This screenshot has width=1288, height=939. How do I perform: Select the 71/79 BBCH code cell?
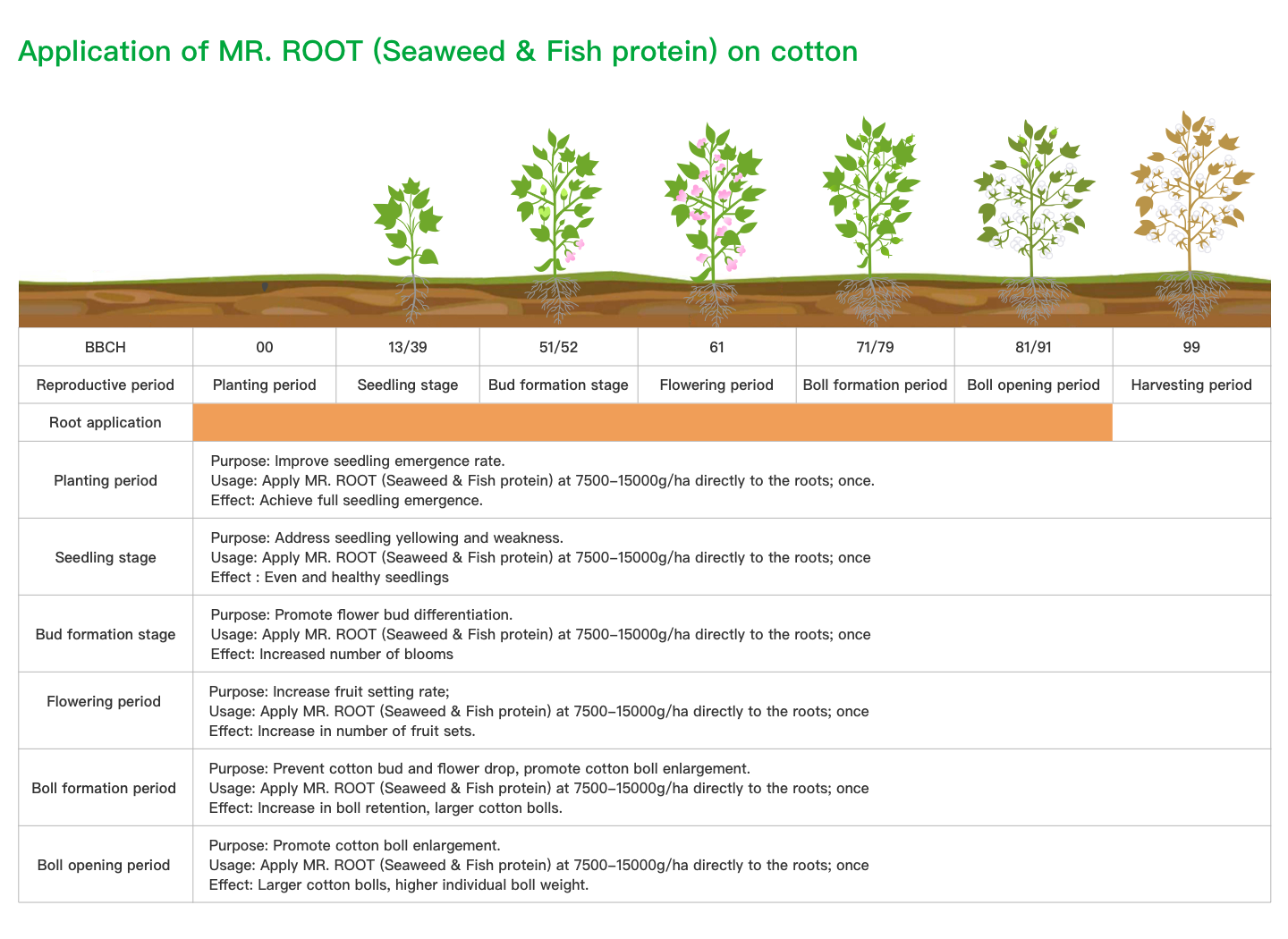coord(875,347)
